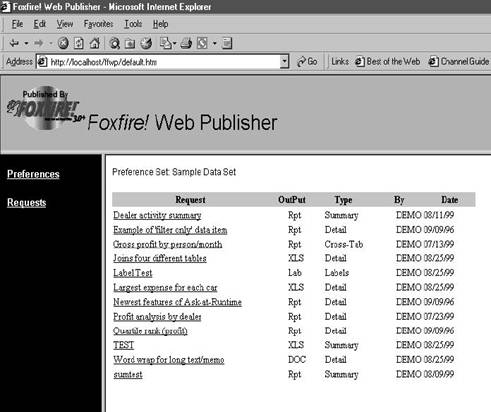This screenshot has width=491, height=412.
Task: Expand the Address bar URL dropdown
Action: tap(284, 62)
